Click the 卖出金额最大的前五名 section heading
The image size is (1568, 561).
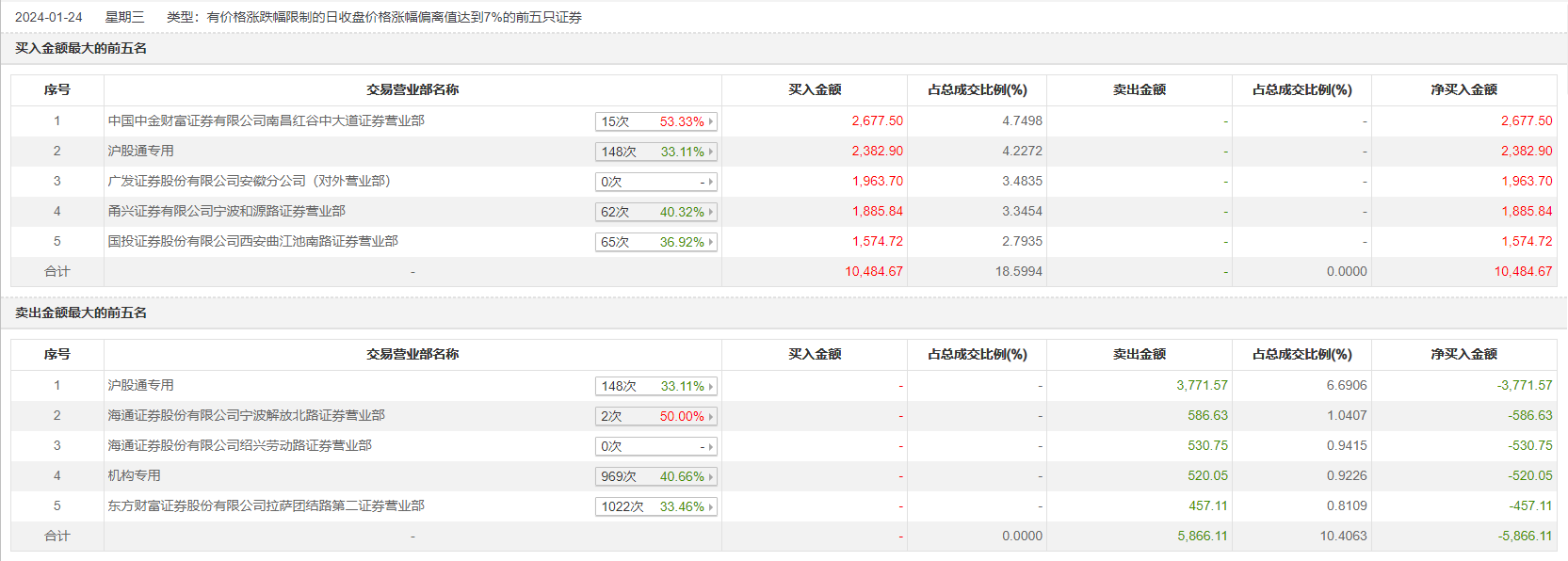coord(81,313)
